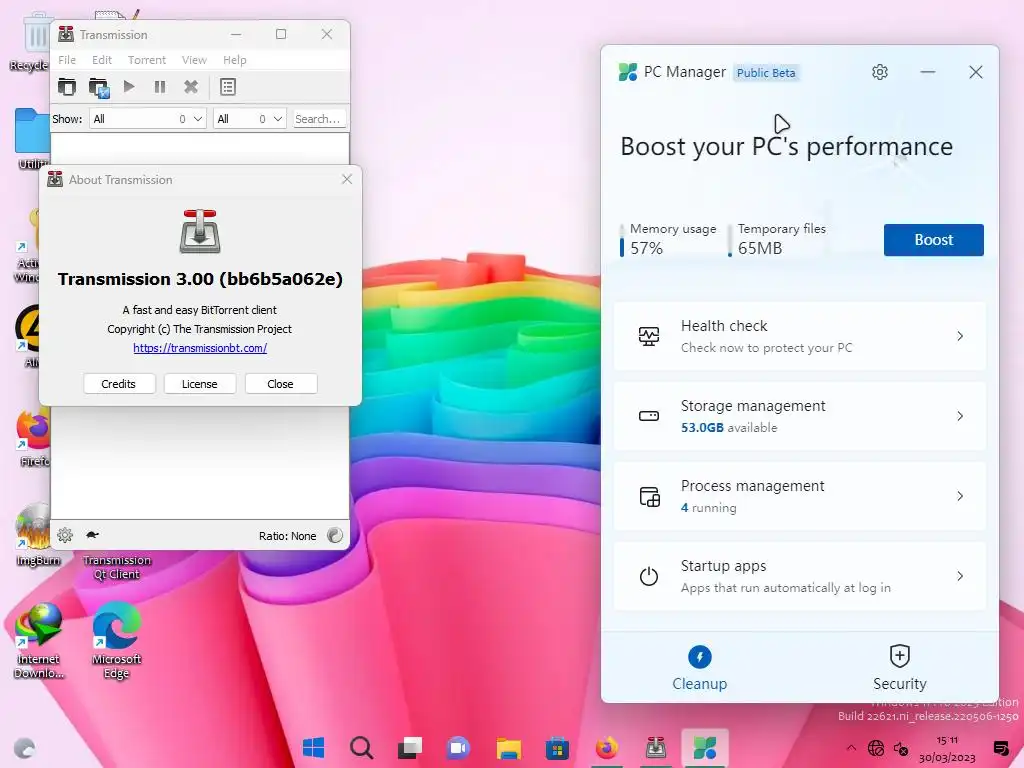Open PC Manager settings gear
The width and height of the screenshot is (1024, 768).
pos(880,72)
